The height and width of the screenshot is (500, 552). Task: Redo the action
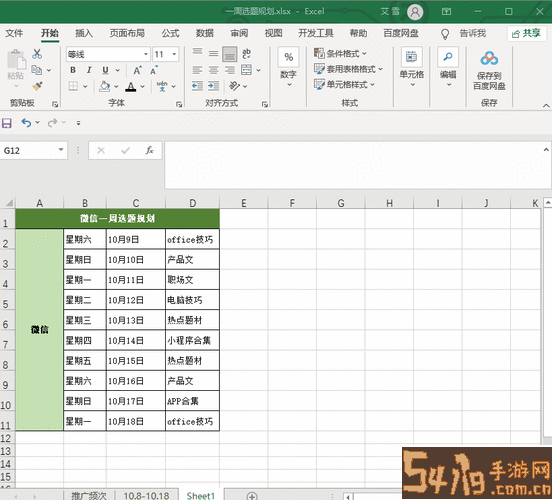[x=52, y=123]
